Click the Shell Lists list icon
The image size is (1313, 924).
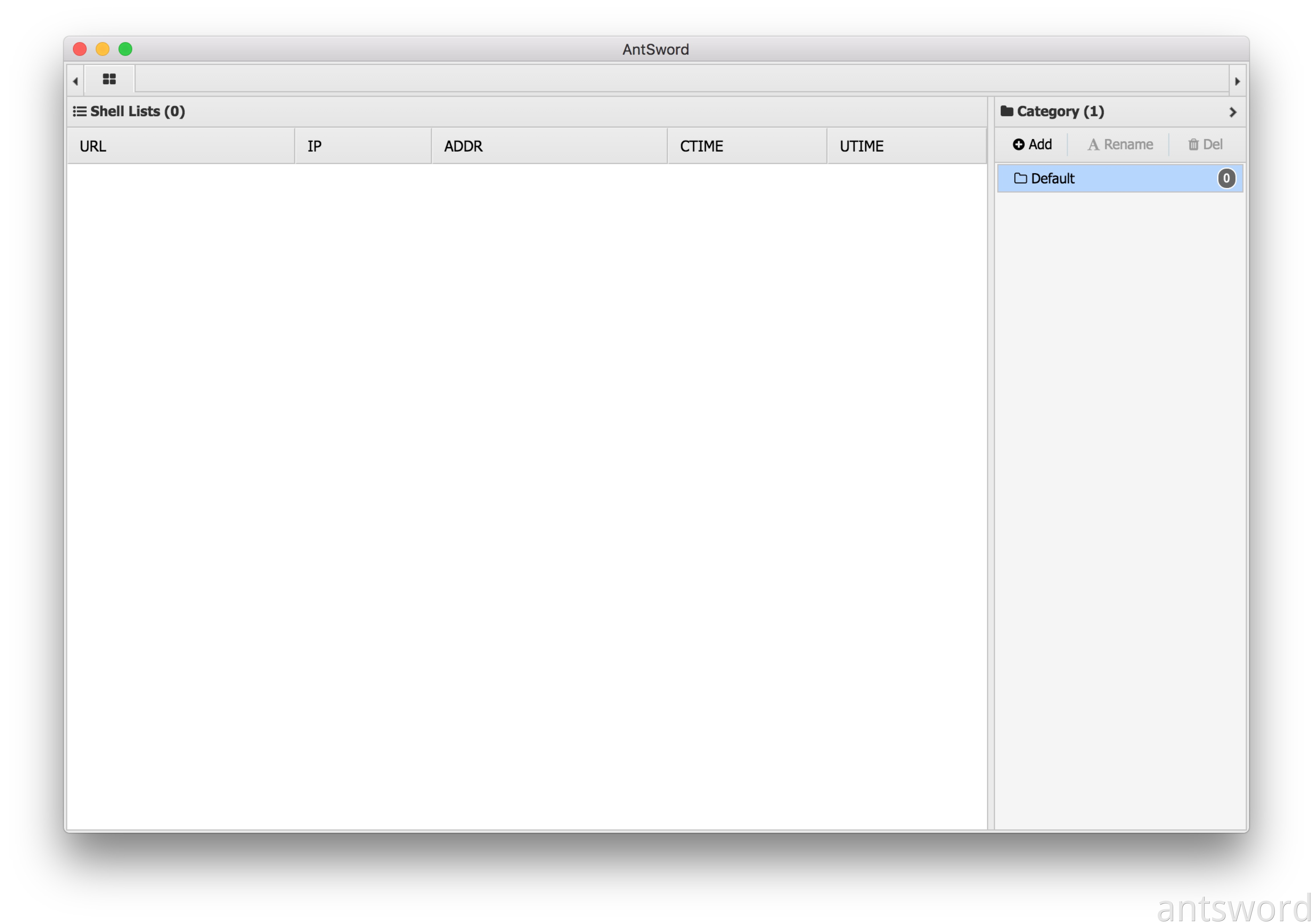pos(79,111)
